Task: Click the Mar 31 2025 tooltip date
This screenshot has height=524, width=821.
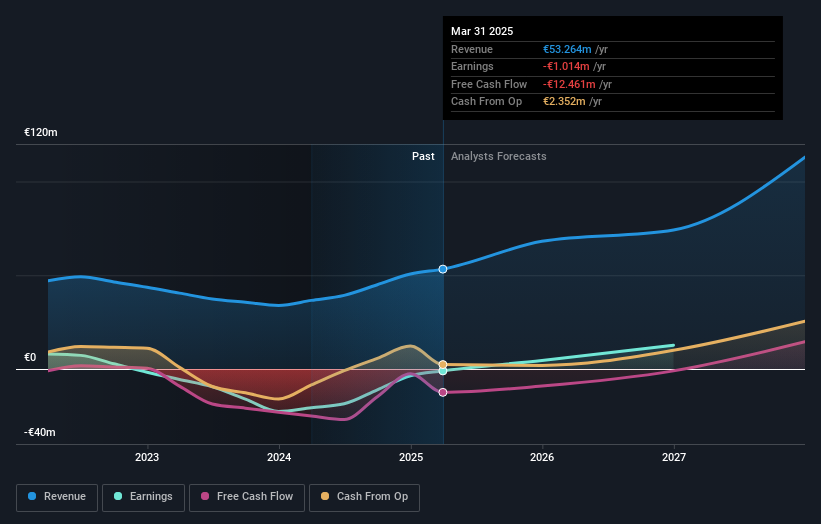Action: (482, 31)
